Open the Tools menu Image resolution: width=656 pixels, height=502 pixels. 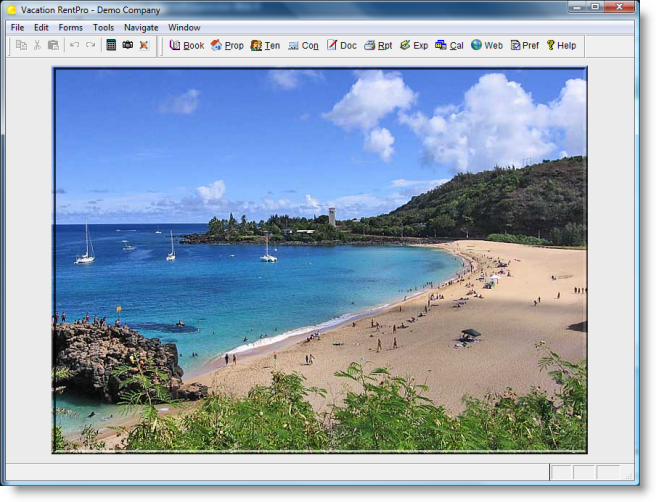(x=103, y=28)
